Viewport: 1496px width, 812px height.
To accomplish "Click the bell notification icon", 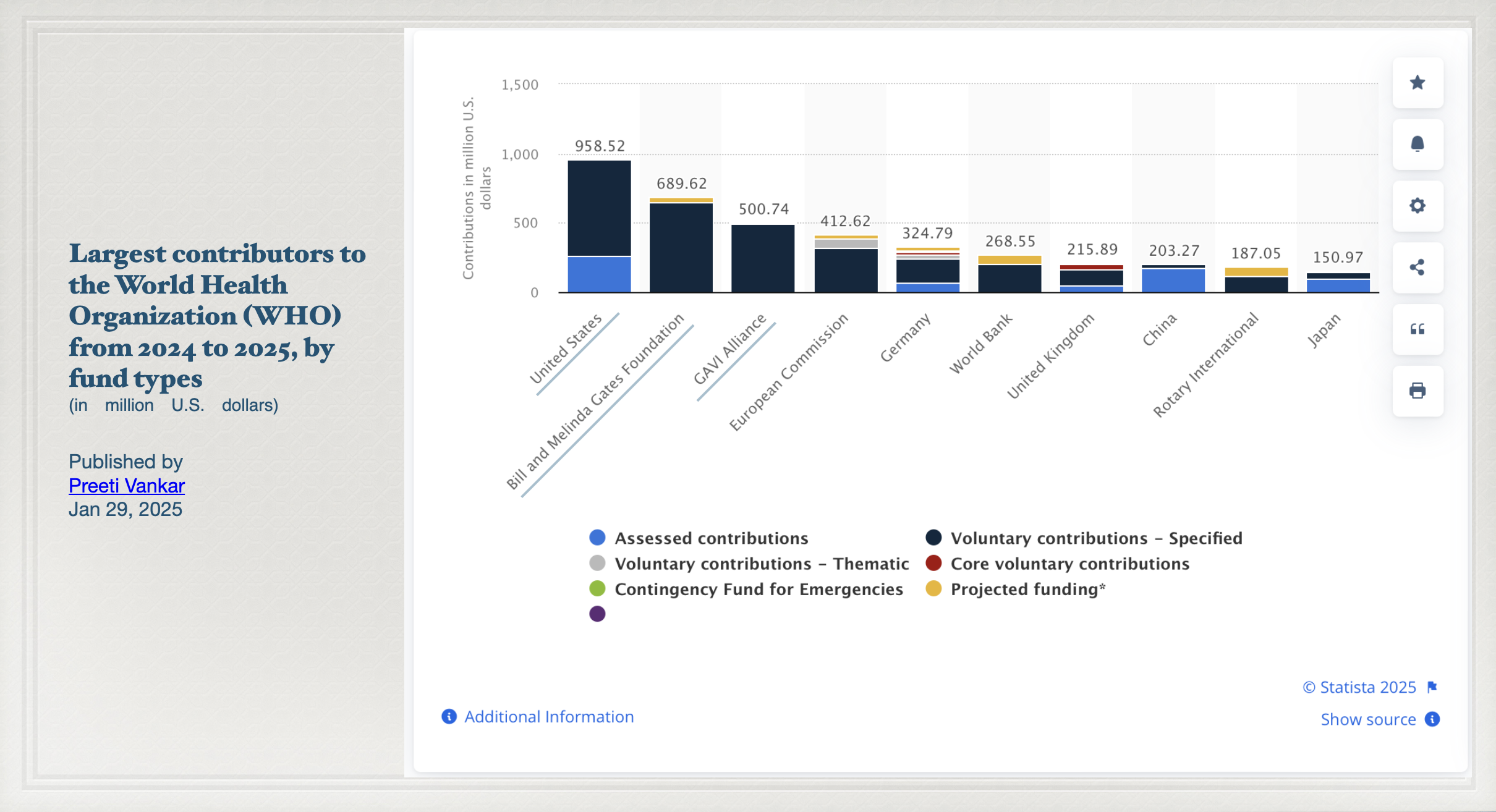I will tap(1417, 144).
